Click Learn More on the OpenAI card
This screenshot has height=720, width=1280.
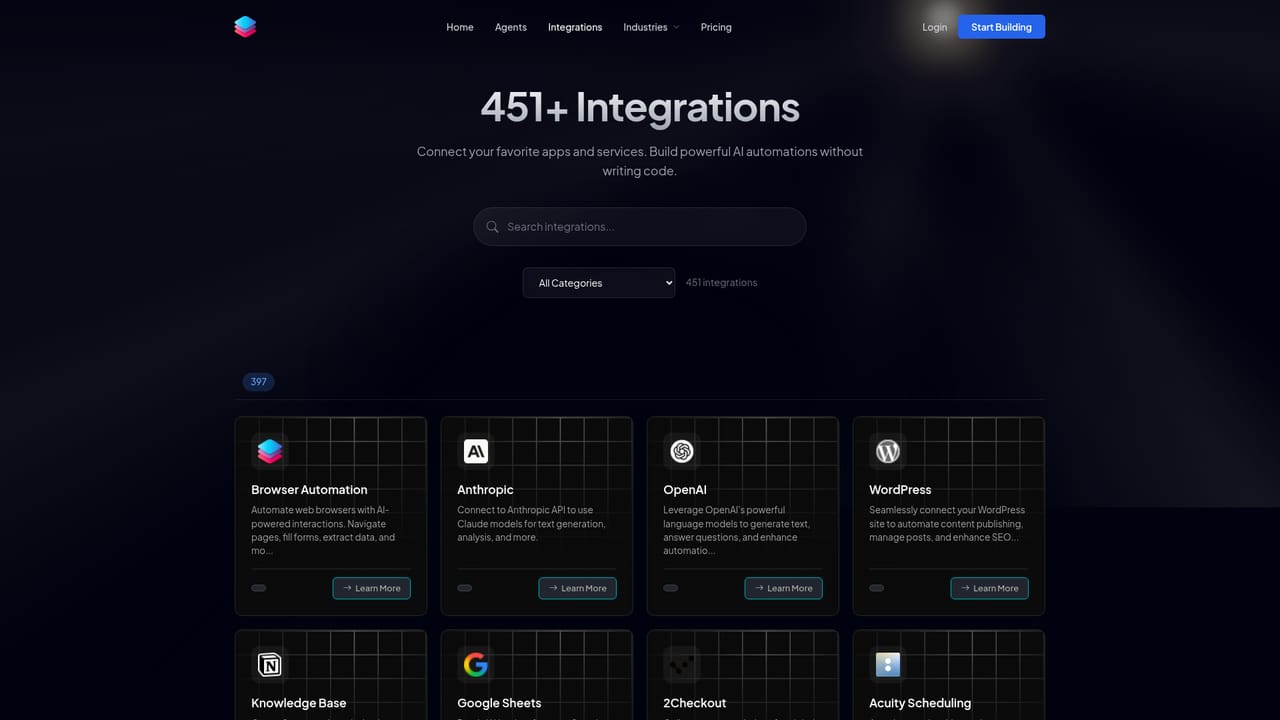(x=783, y=588)
